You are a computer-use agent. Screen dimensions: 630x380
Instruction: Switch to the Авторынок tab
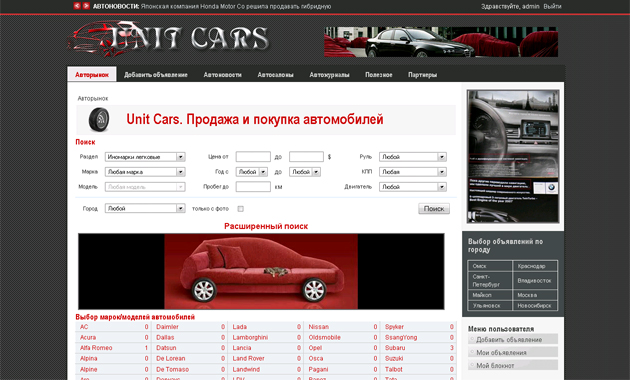tap(92, 75)
